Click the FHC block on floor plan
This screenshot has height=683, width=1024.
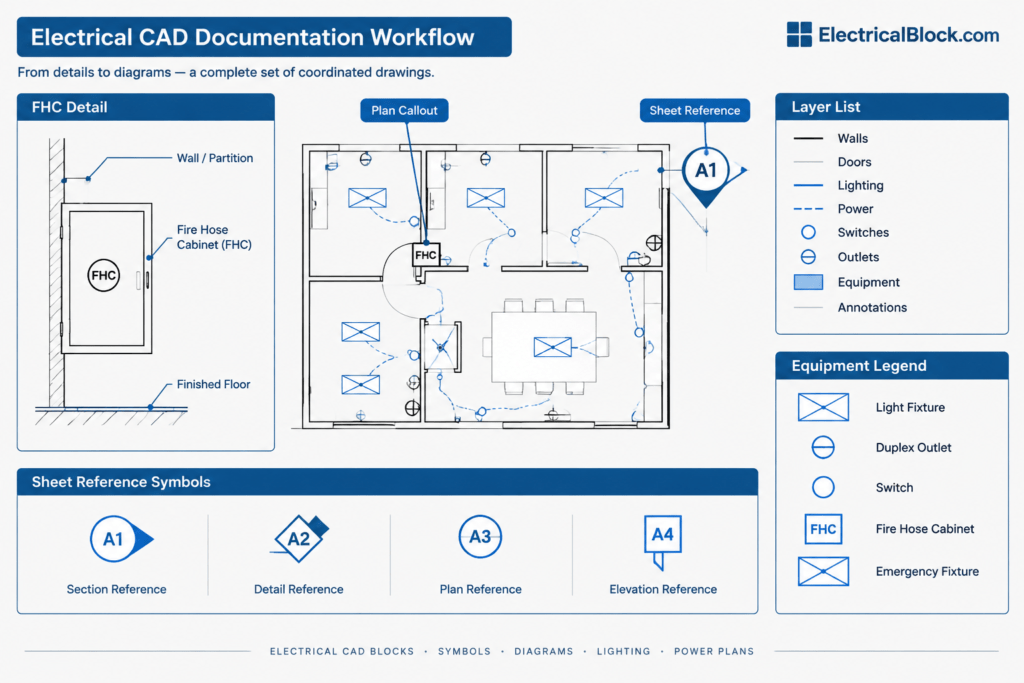point(426,255)
